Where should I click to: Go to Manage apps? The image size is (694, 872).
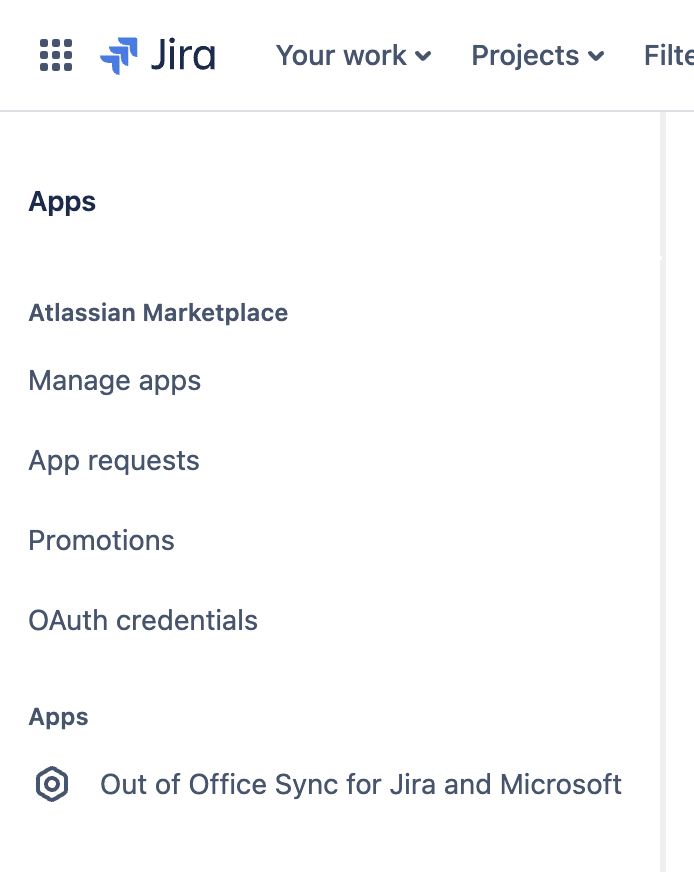coord(115,381)
